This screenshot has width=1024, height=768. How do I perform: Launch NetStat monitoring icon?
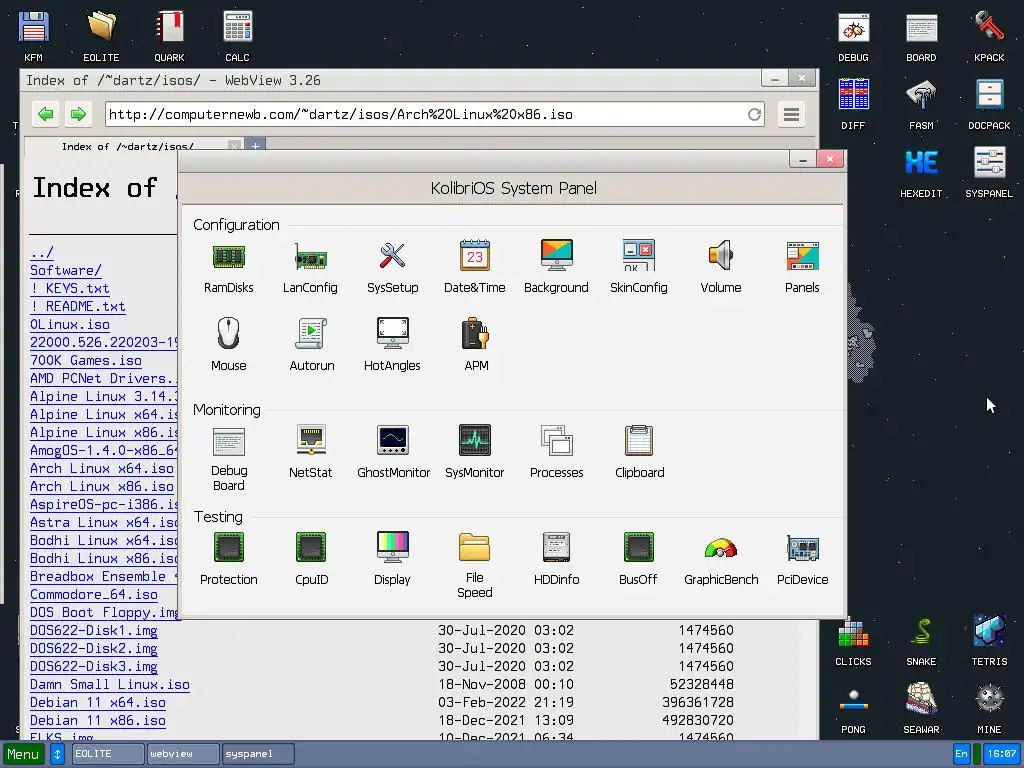311,440
